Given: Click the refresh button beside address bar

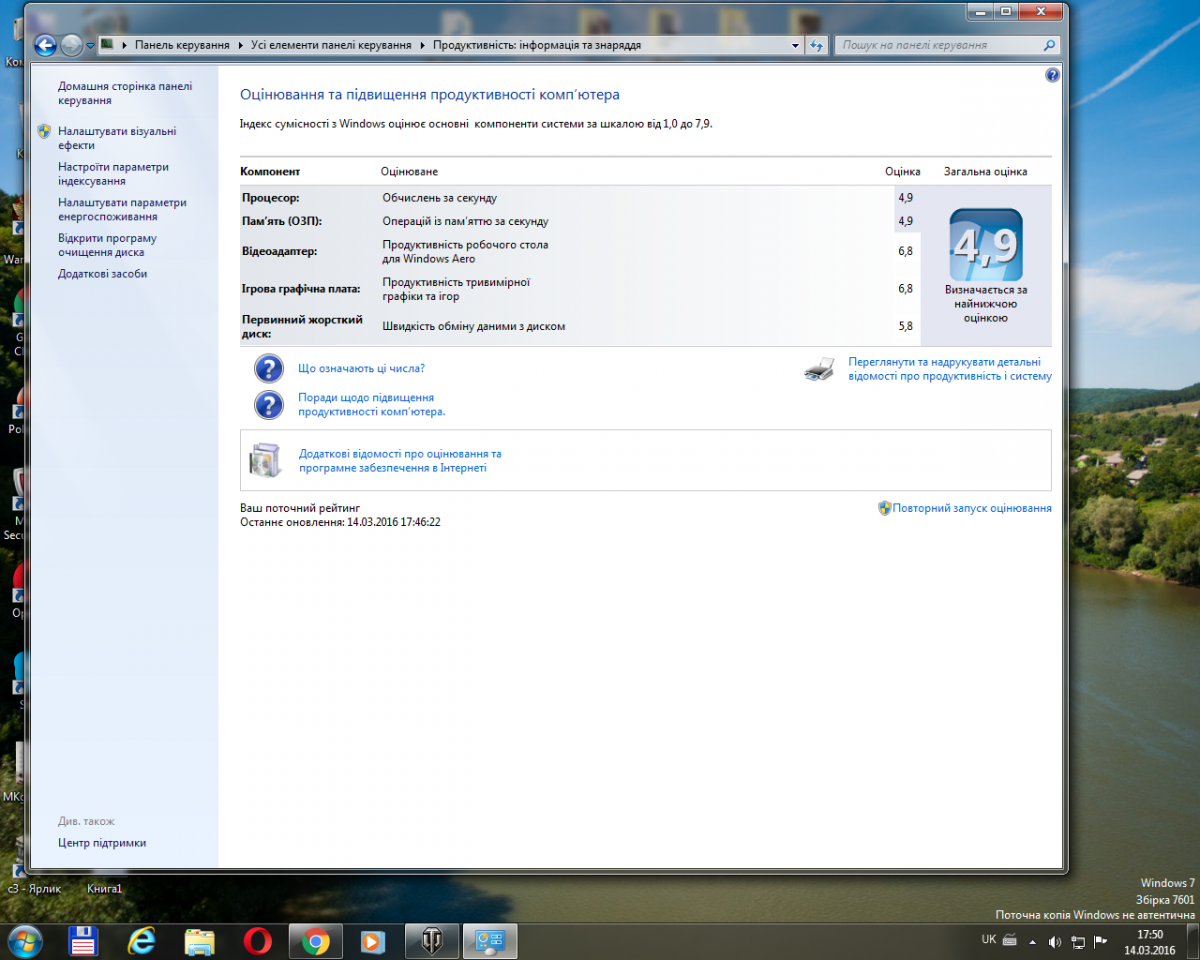Looking at the screenshot, I should [x=817, y=45].
